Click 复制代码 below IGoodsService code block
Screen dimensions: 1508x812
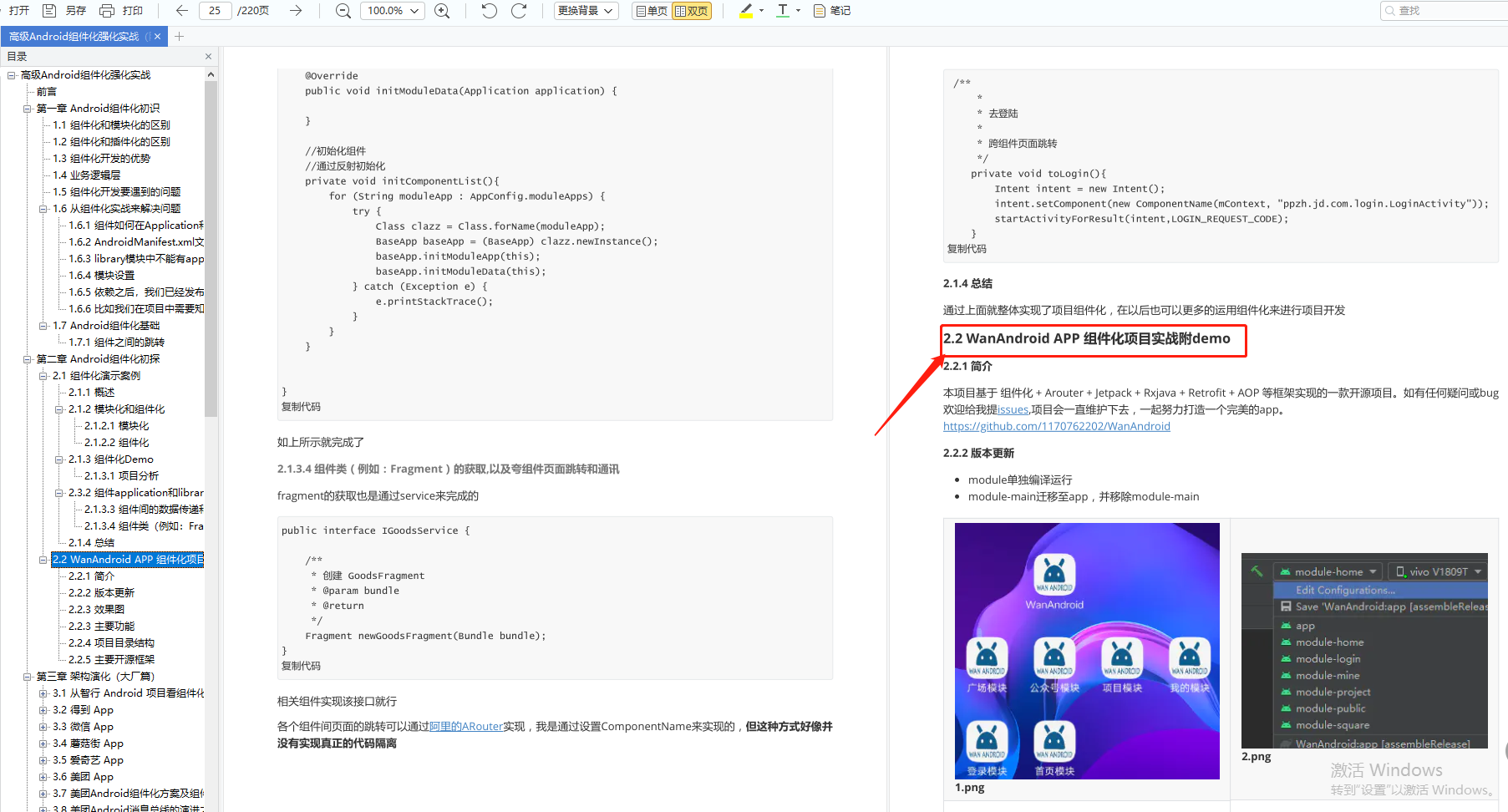(x=301, y=666)
